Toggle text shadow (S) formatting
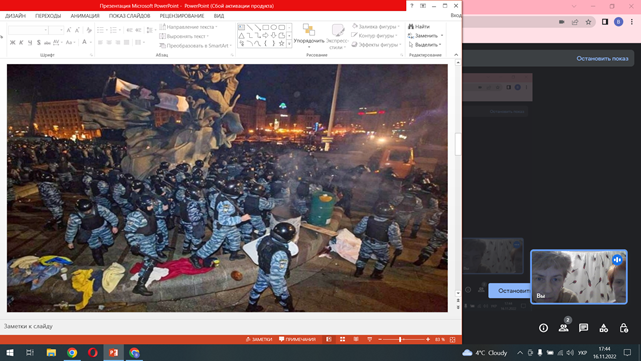The width and height of the screenshot is (642, 362). pos(38,42)
